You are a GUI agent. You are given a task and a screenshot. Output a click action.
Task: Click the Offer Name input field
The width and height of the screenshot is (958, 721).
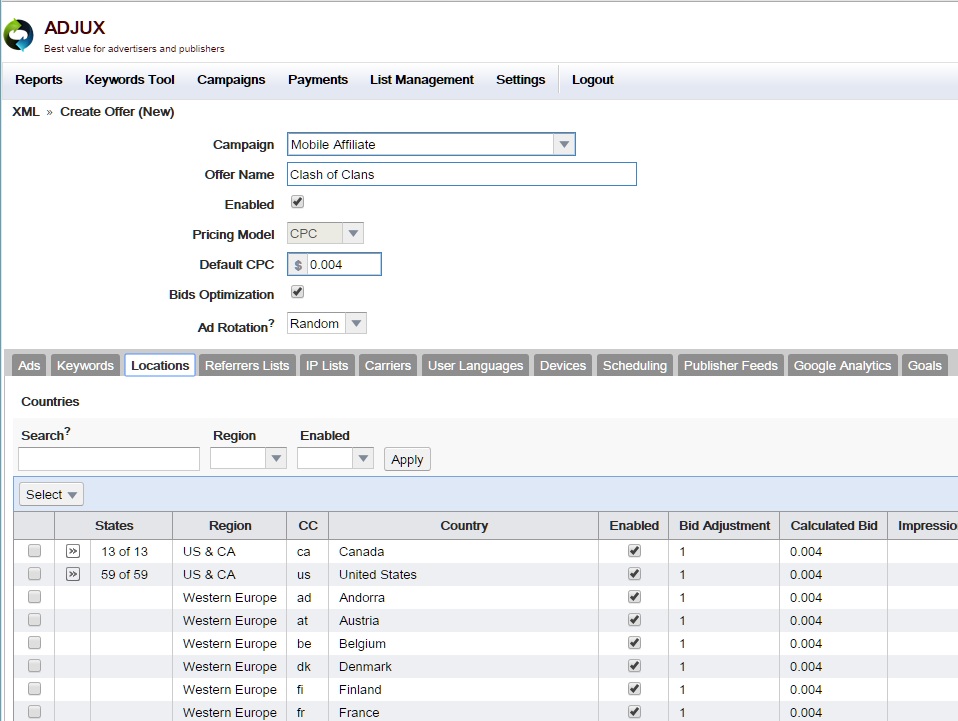(462, 174)
